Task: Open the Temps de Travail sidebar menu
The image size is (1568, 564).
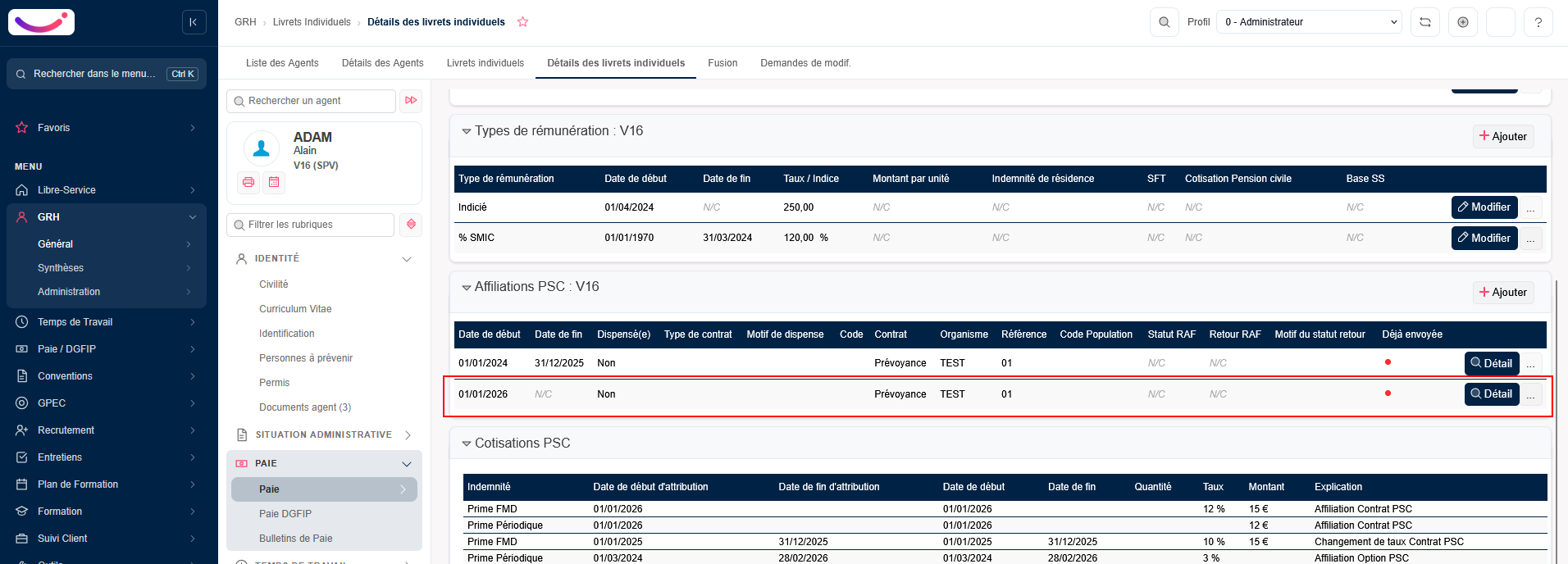Action: click(x=107, y=322)
